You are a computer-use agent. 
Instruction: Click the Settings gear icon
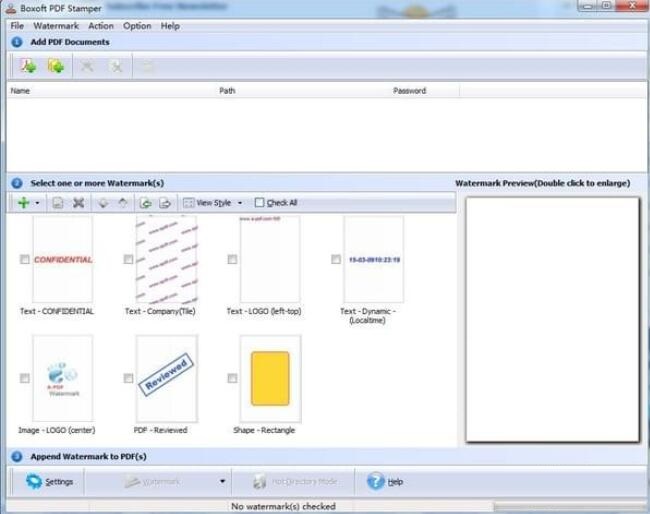pos(34,481)
